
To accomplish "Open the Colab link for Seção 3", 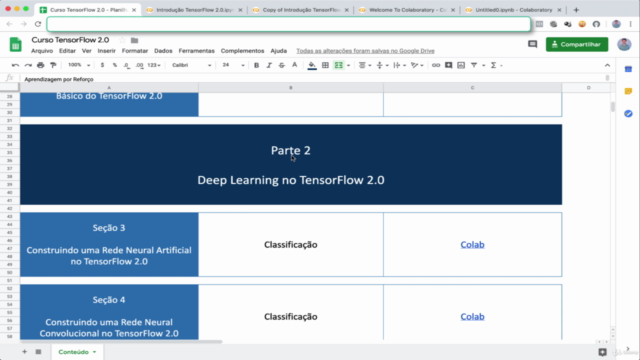I will point(472,244).
